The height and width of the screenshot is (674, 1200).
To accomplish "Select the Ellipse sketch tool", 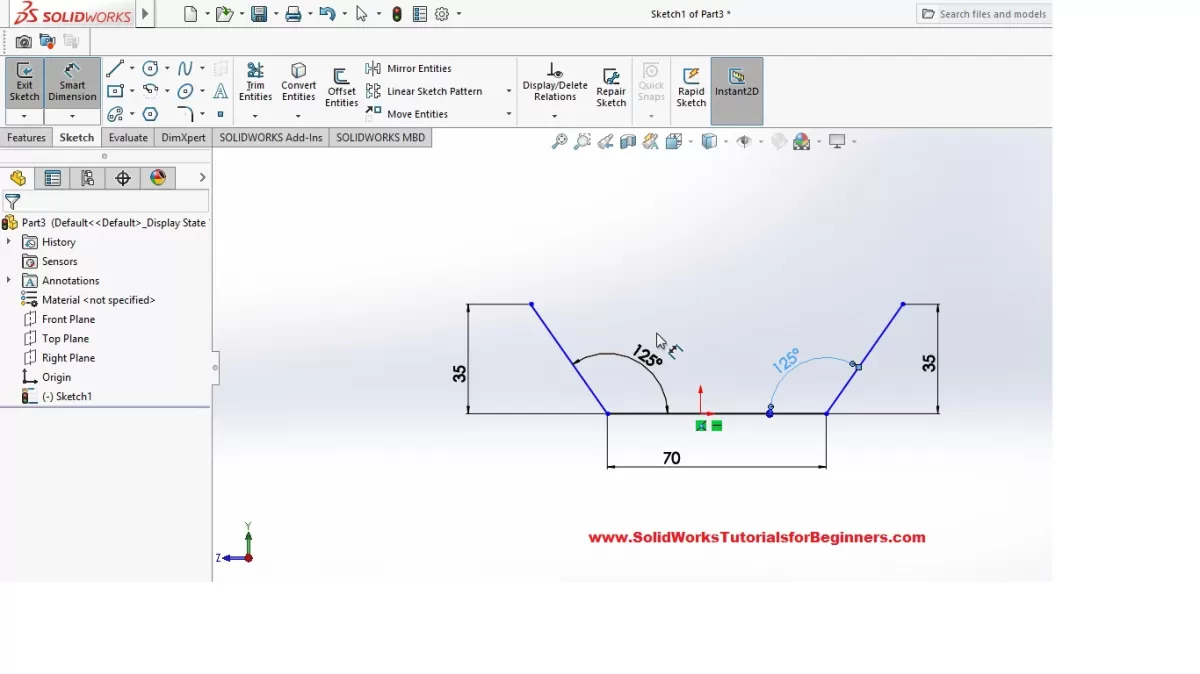I will [185, 92].
